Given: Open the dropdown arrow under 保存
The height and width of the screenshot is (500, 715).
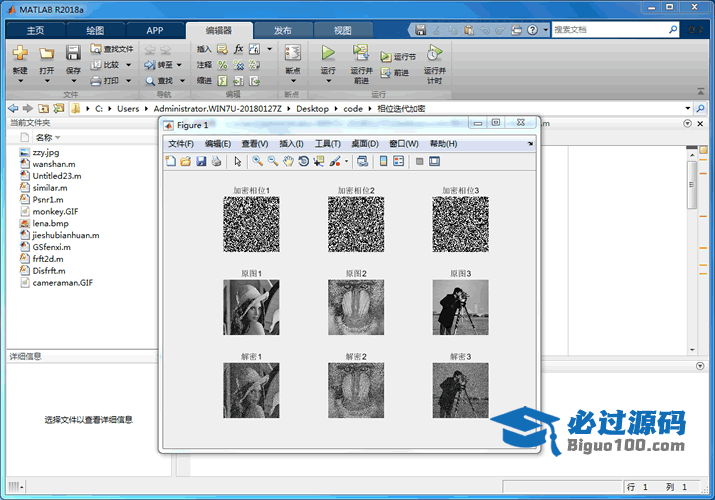Looking at the screenshot, I should (73, 81).
